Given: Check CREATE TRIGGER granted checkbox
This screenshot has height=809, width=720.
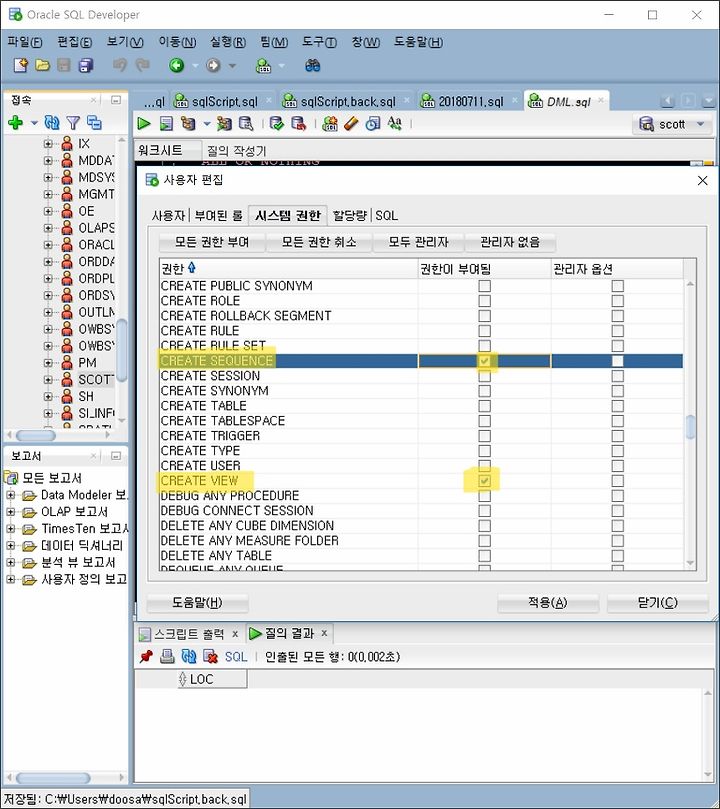Looking at the screenshot, I should (484, 436).
